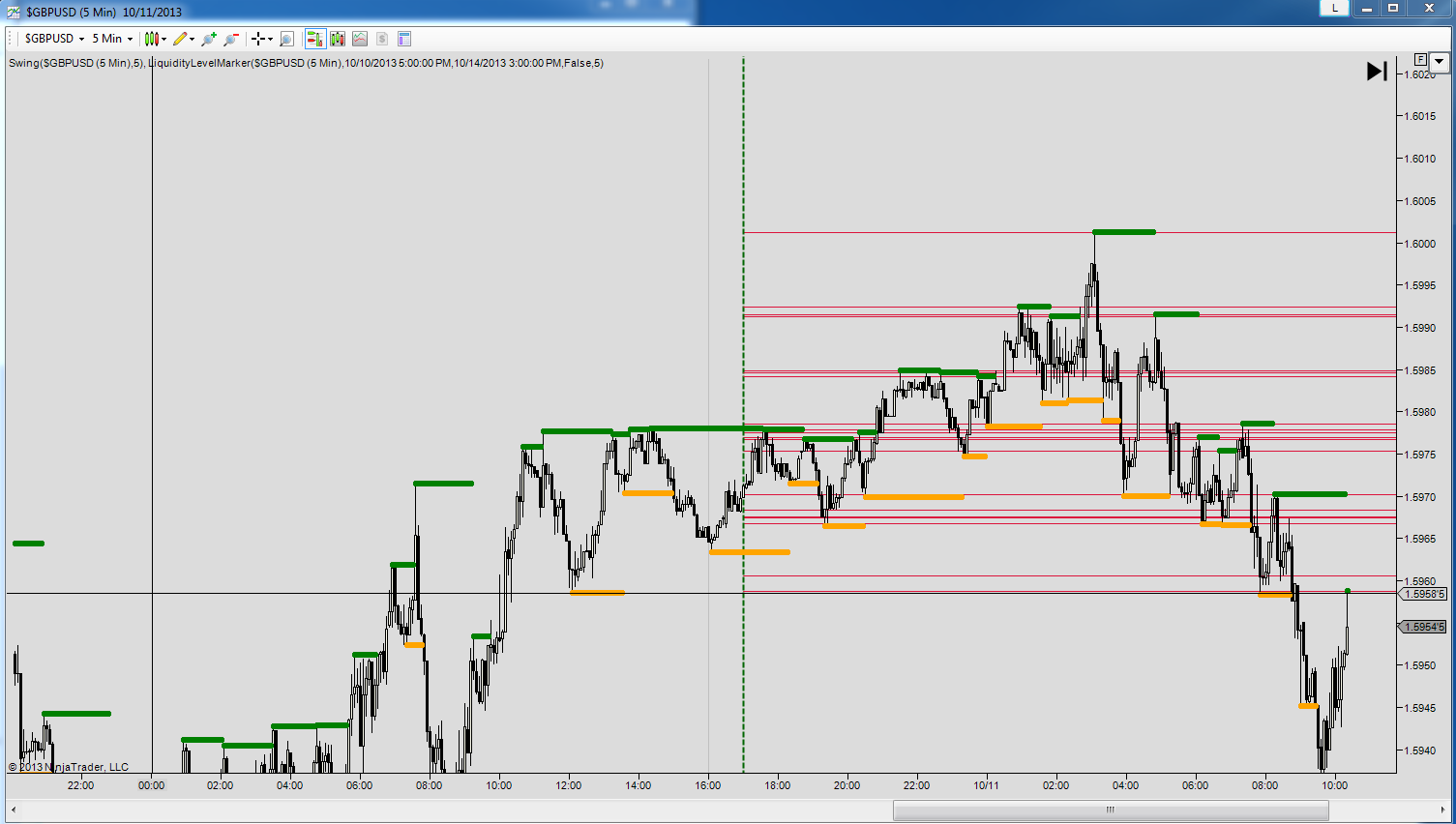Click the green dot at latest bar

pyautogui.click(x=1348, y=590)
